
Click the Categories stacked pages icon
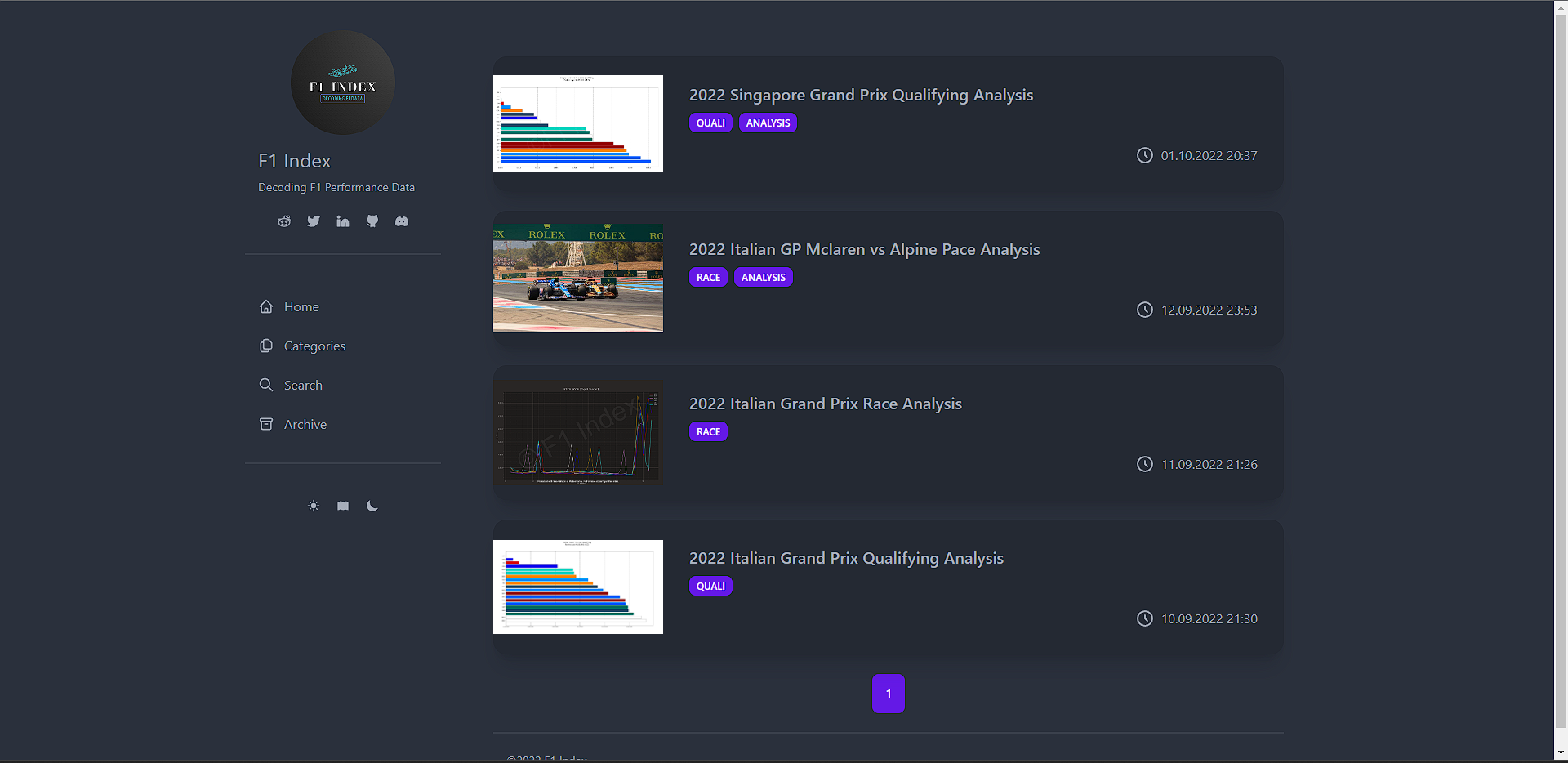pyautogui.click(x=266, y=346)
